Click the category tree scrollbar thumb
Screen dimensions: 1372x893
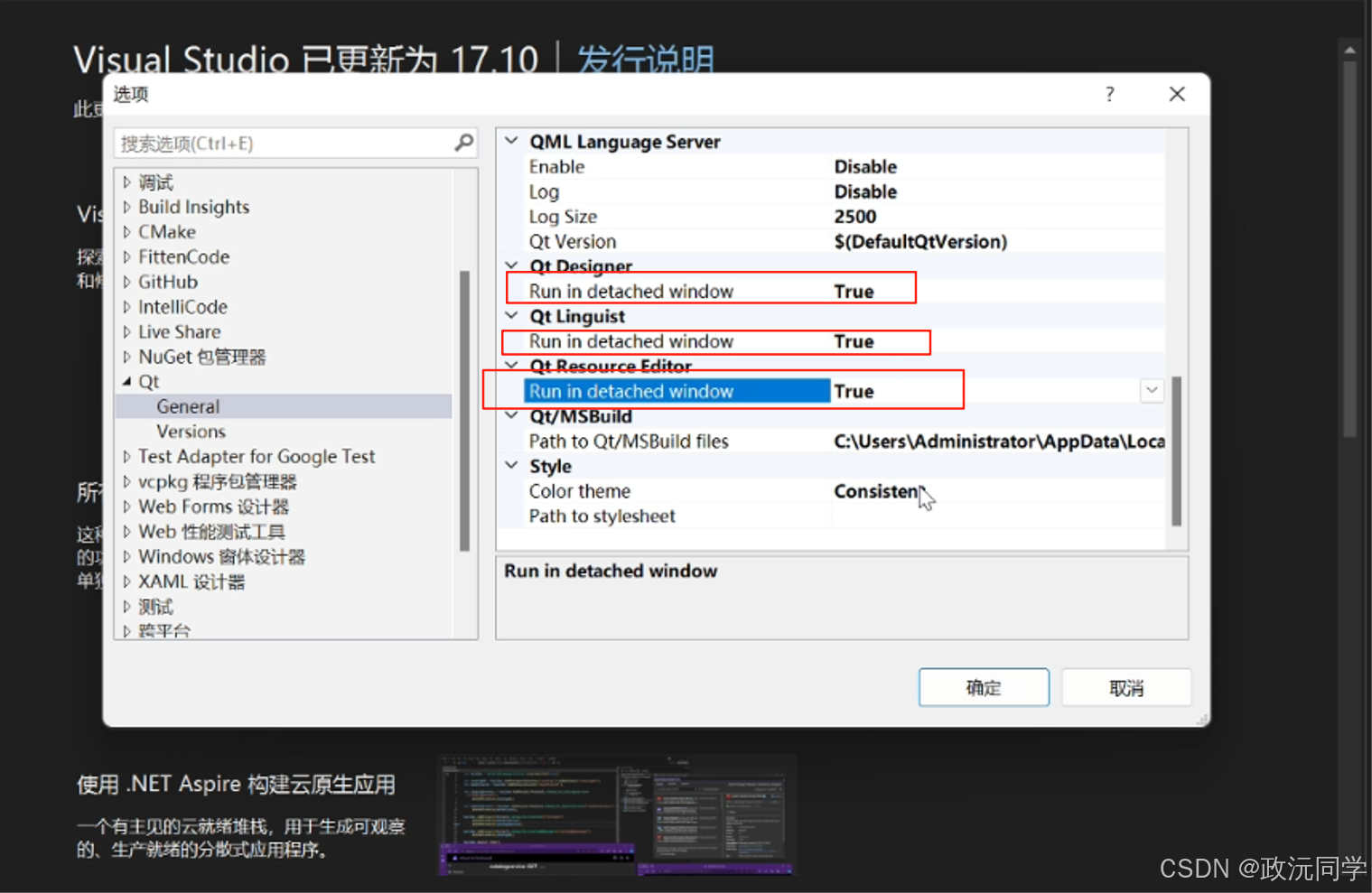coord(464,411)
